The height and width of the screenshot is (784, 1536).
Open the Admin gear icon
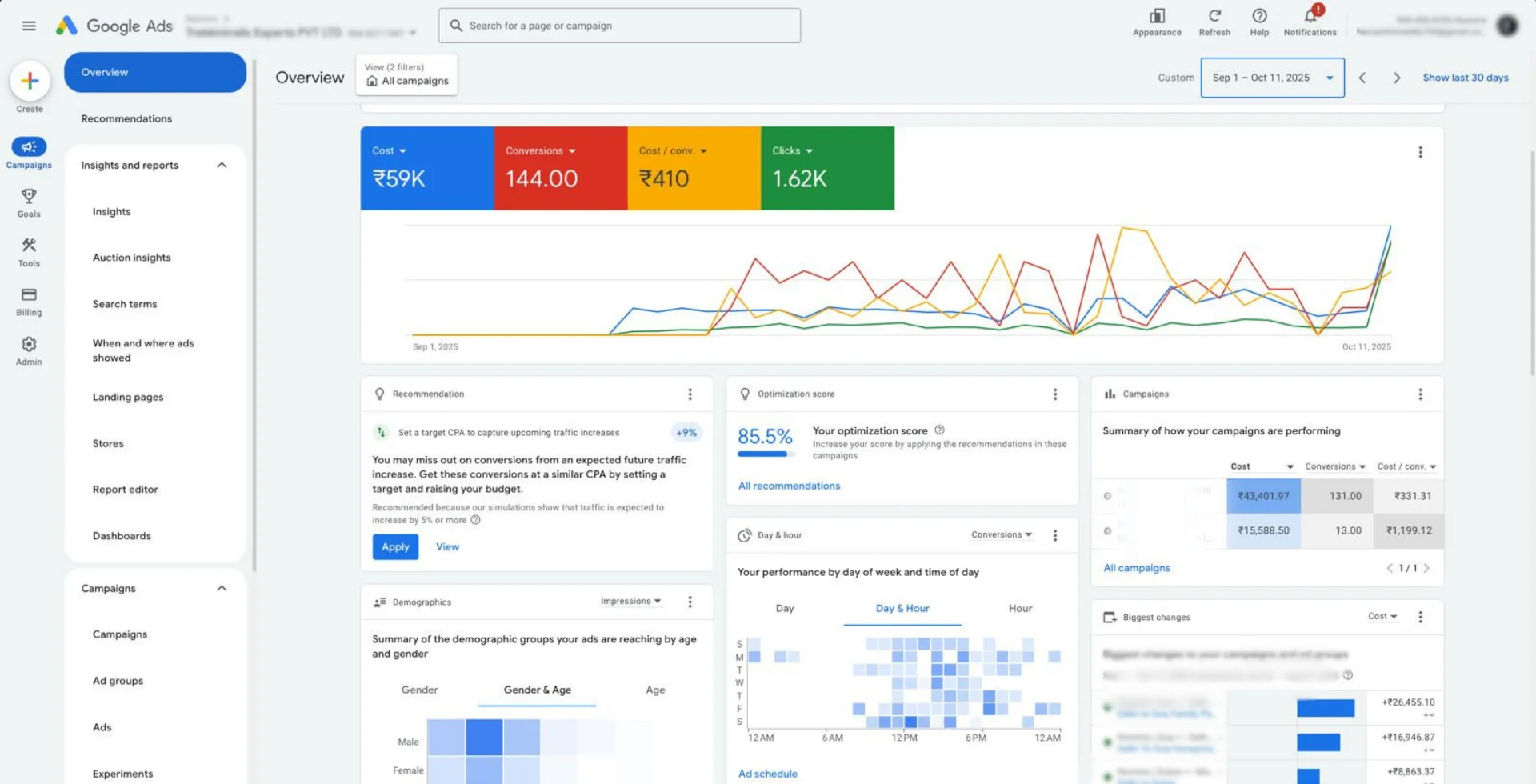tap(29, 345)
